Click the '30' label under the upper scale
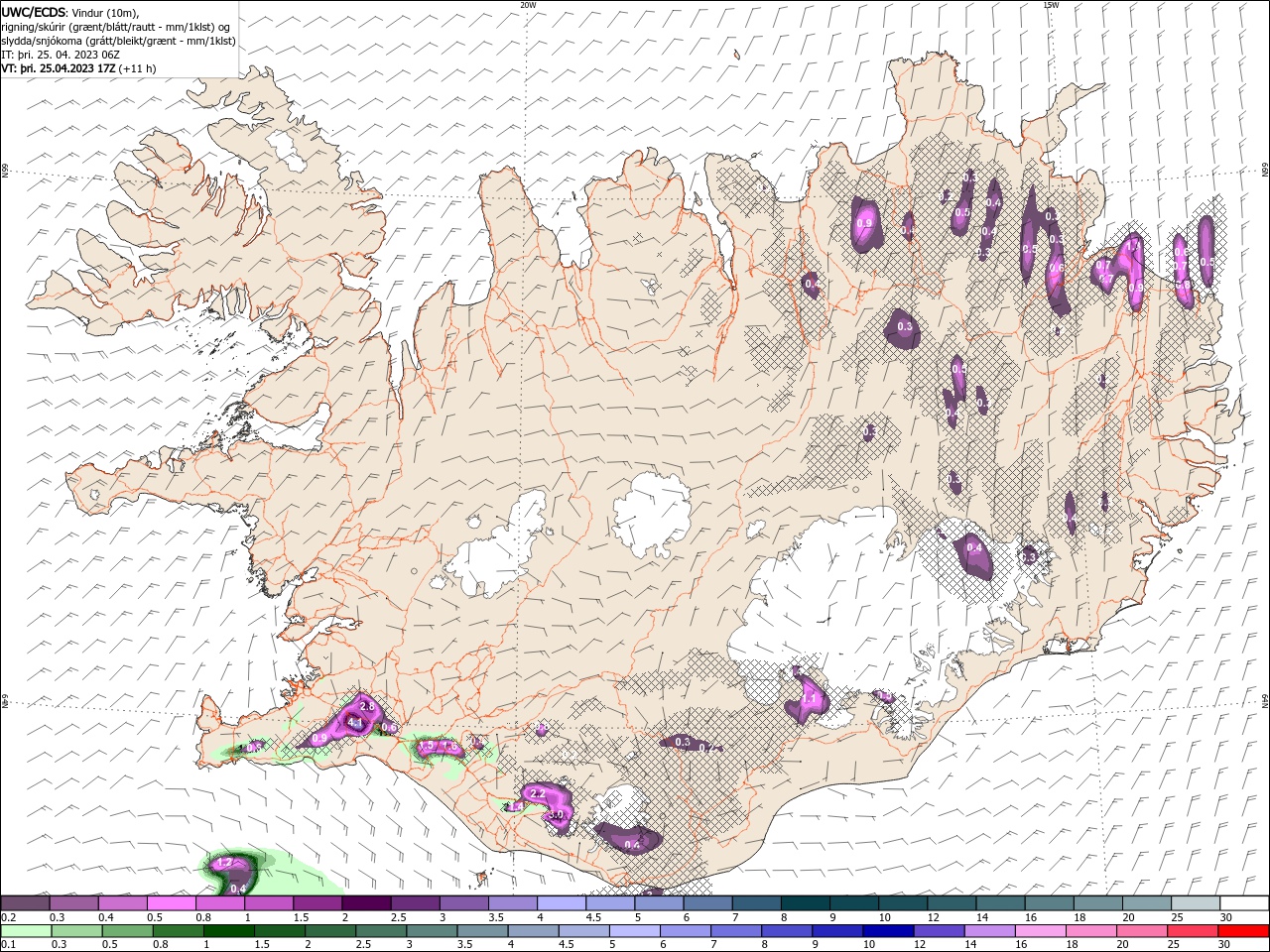This screenshot has height=952, width=1270. point(1226,917)
